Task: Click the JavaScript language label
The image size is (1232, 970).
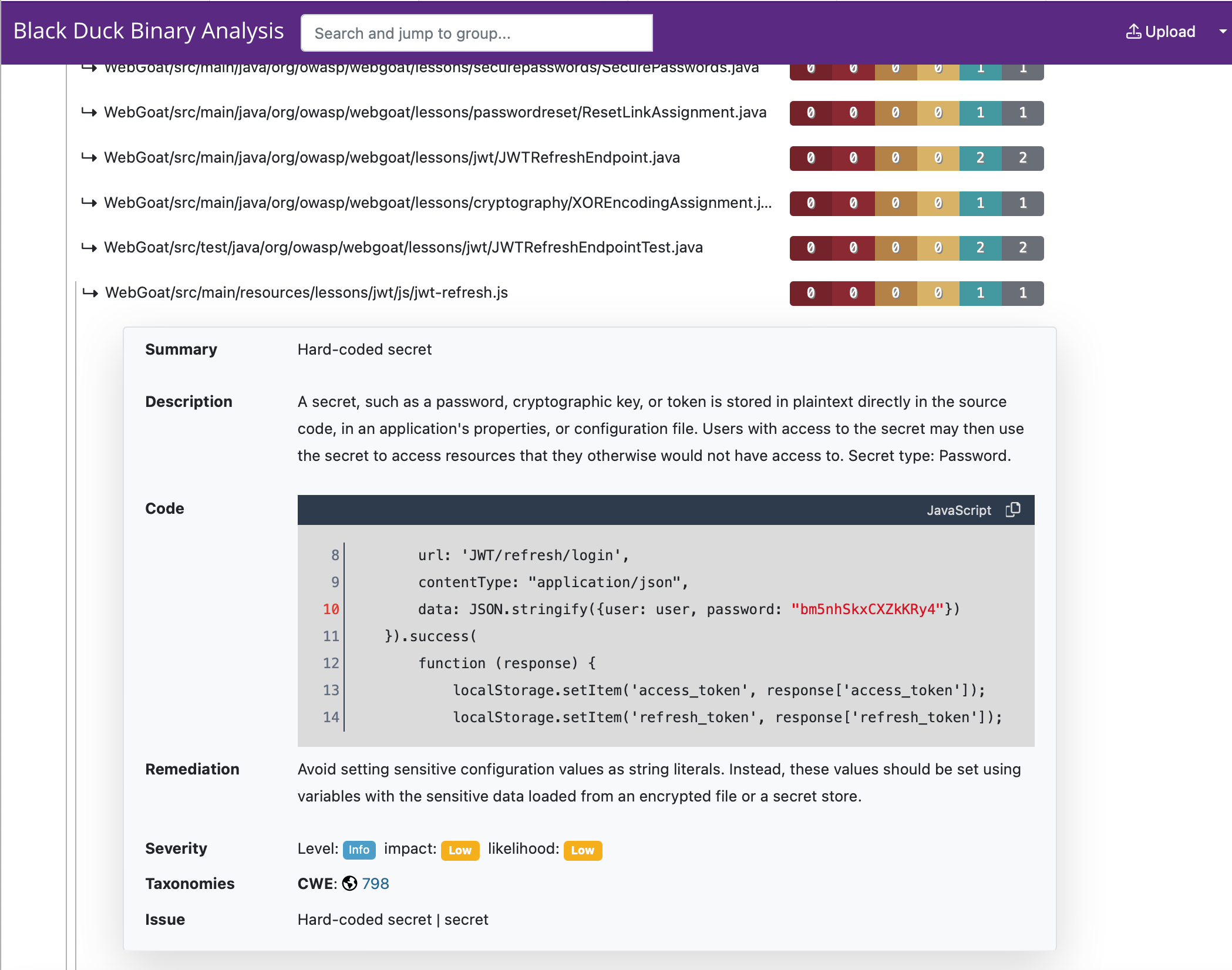Action: 958,510
